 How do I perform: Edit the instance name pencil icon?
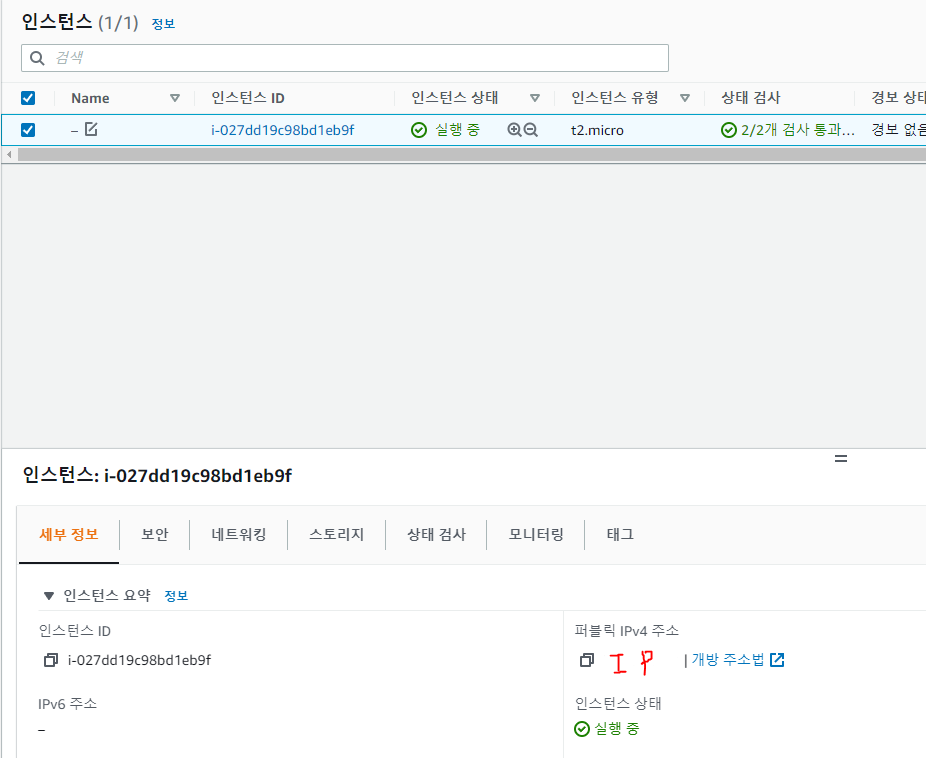point(91,129)
